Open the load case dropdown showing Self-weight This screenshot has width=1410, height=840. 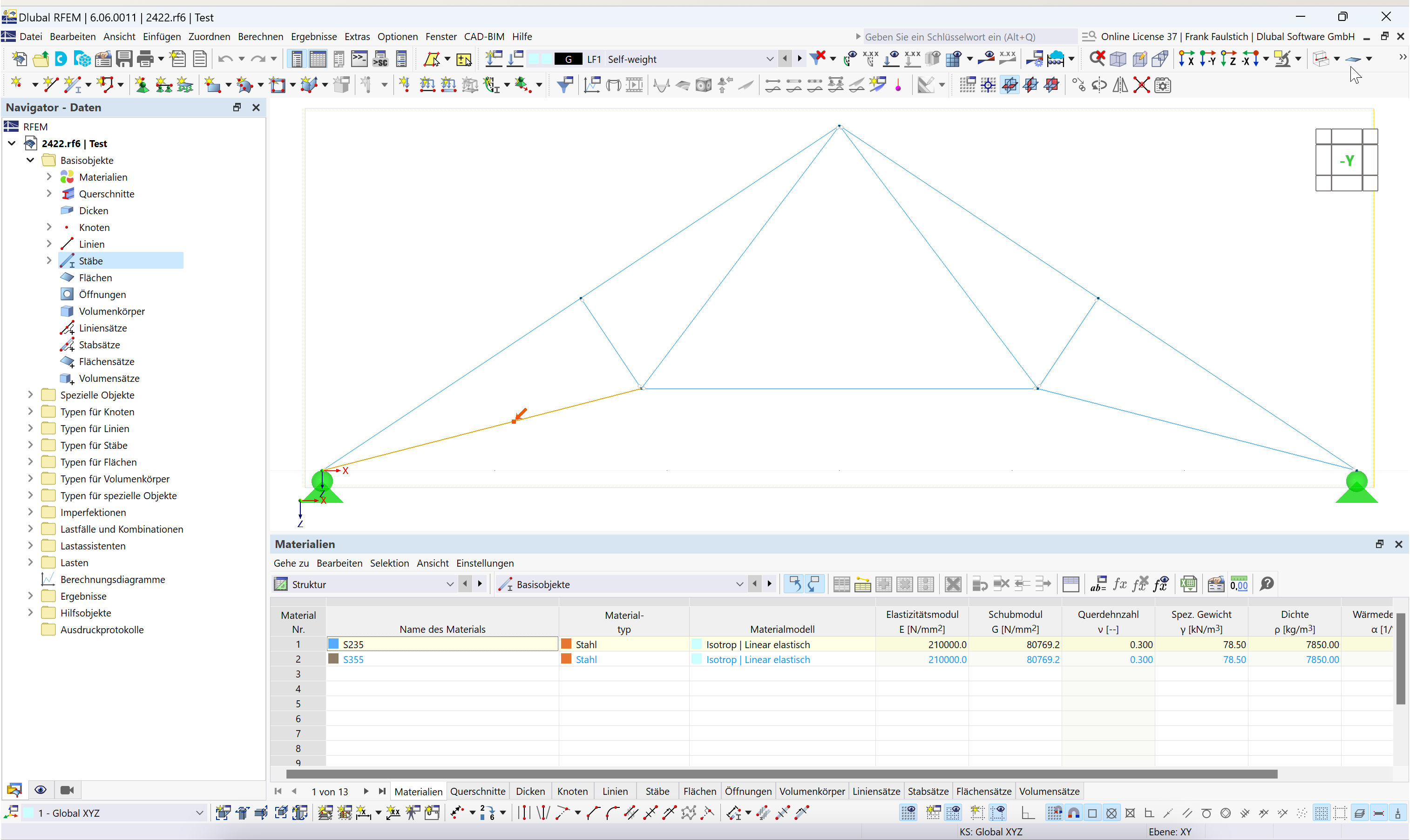770,58
